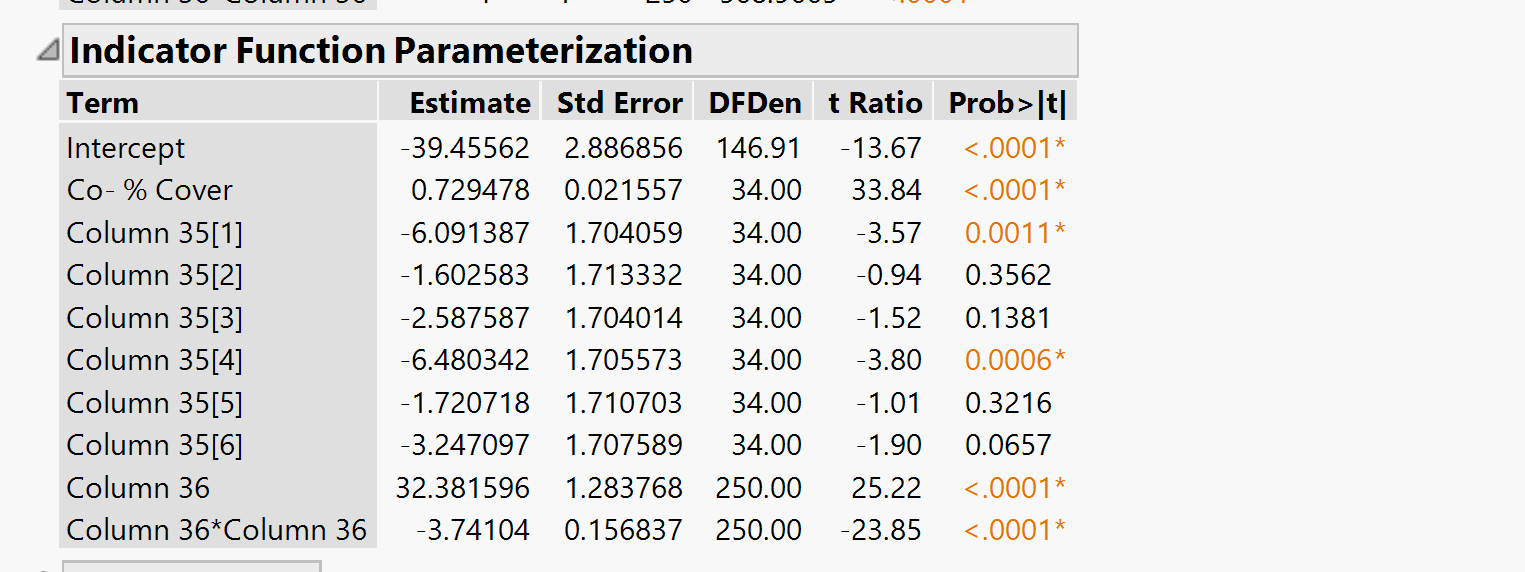Select the Column 36*Column 36 interaction term
The image size is (1525, 572).
click(x=216, y=530)
